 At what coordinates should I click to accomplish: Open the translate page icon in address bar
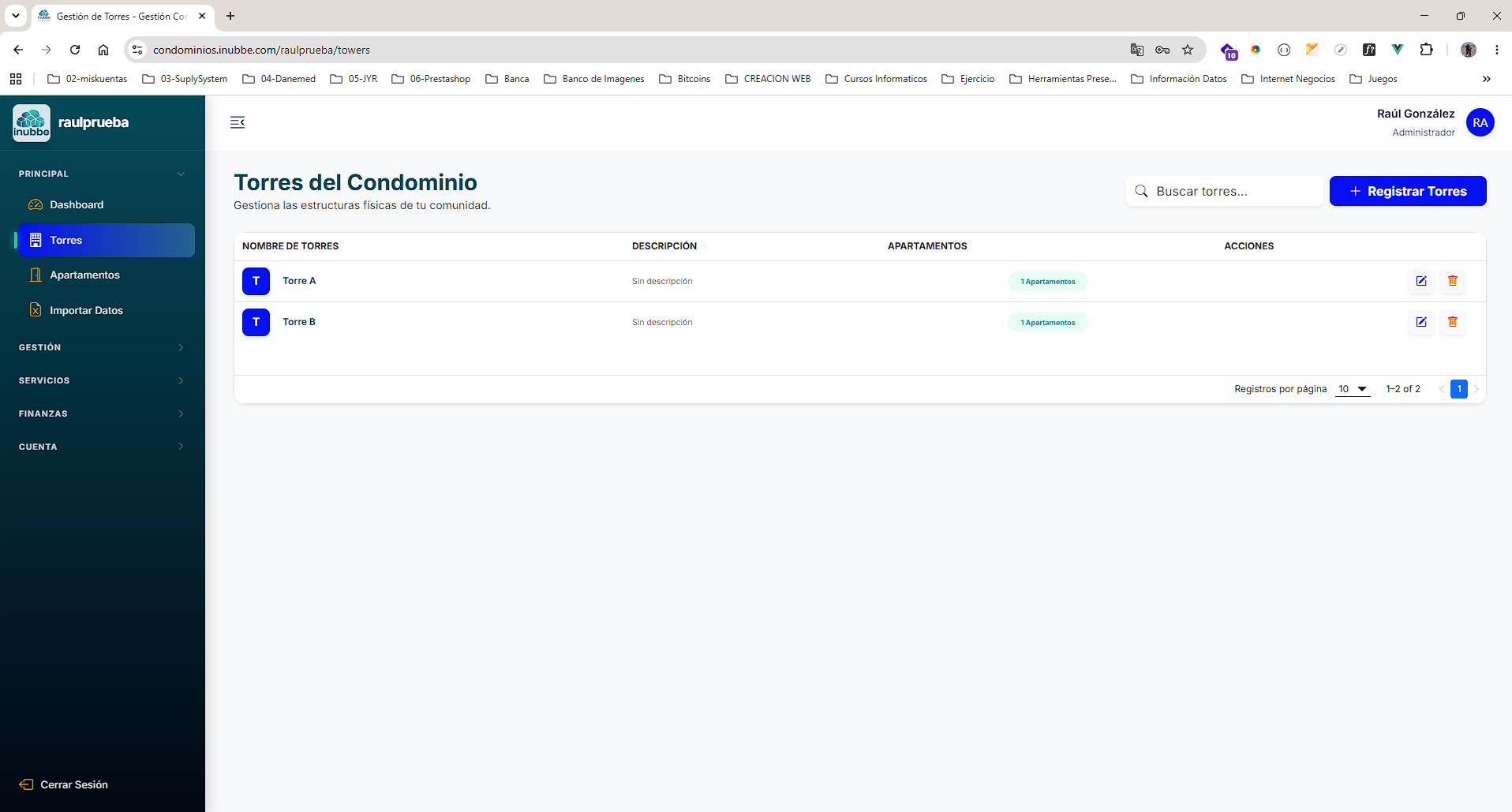click(1137, 50)
